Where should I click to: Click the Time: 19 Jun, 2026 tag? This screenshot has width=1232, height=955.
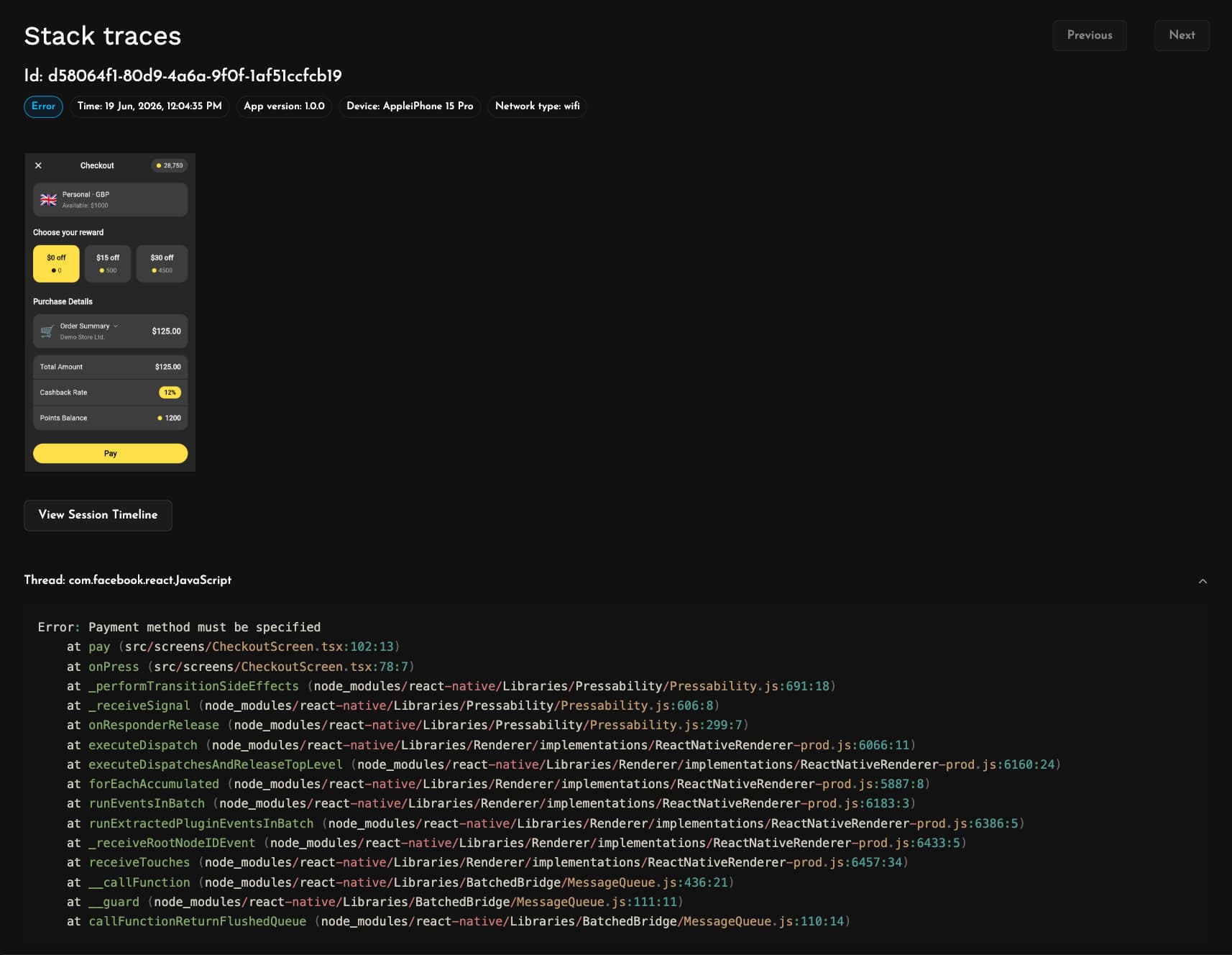[150, 106]
